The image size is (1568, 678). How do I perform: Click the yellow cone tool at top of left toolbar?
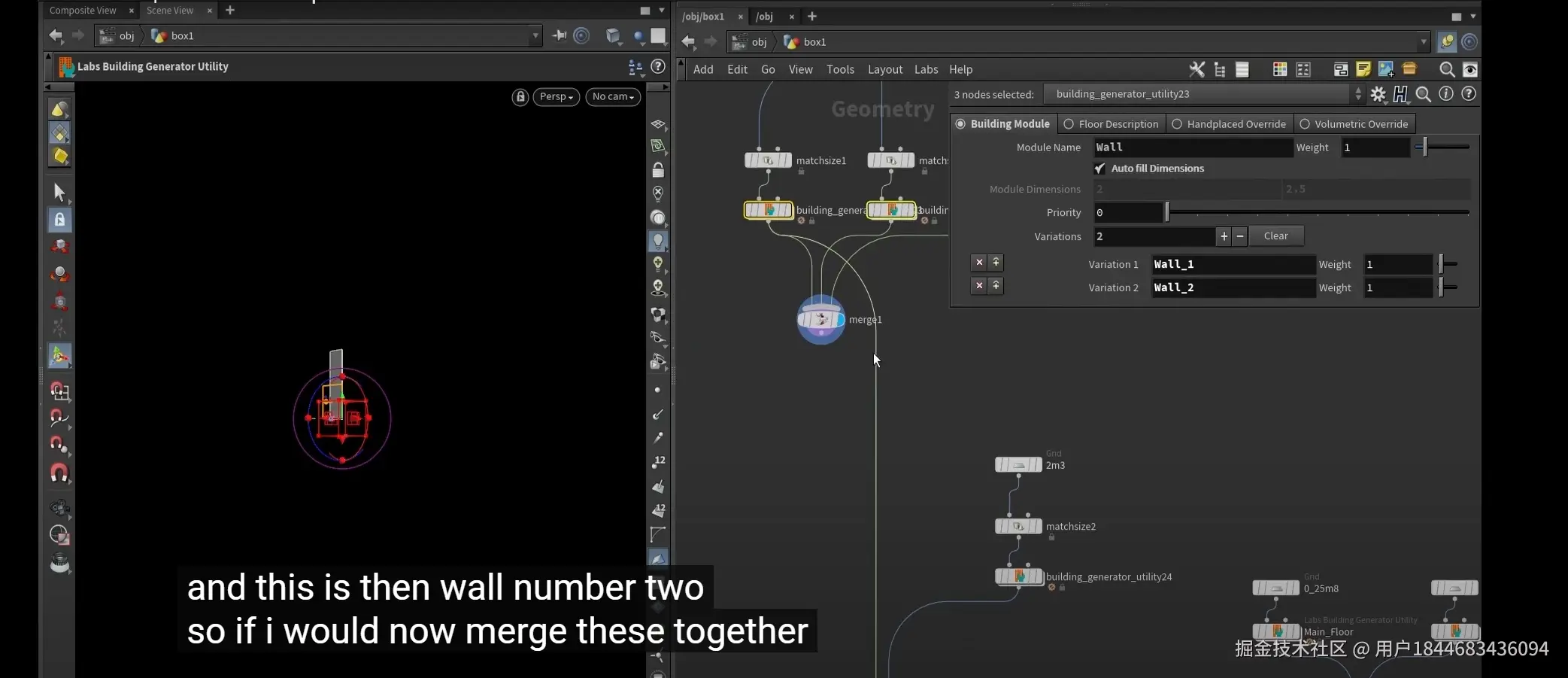(59, 109)
